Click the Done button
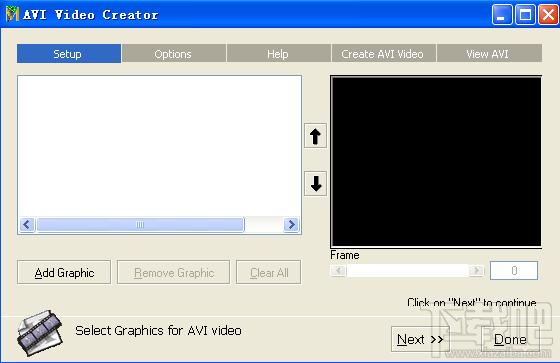 coord(510,339)
